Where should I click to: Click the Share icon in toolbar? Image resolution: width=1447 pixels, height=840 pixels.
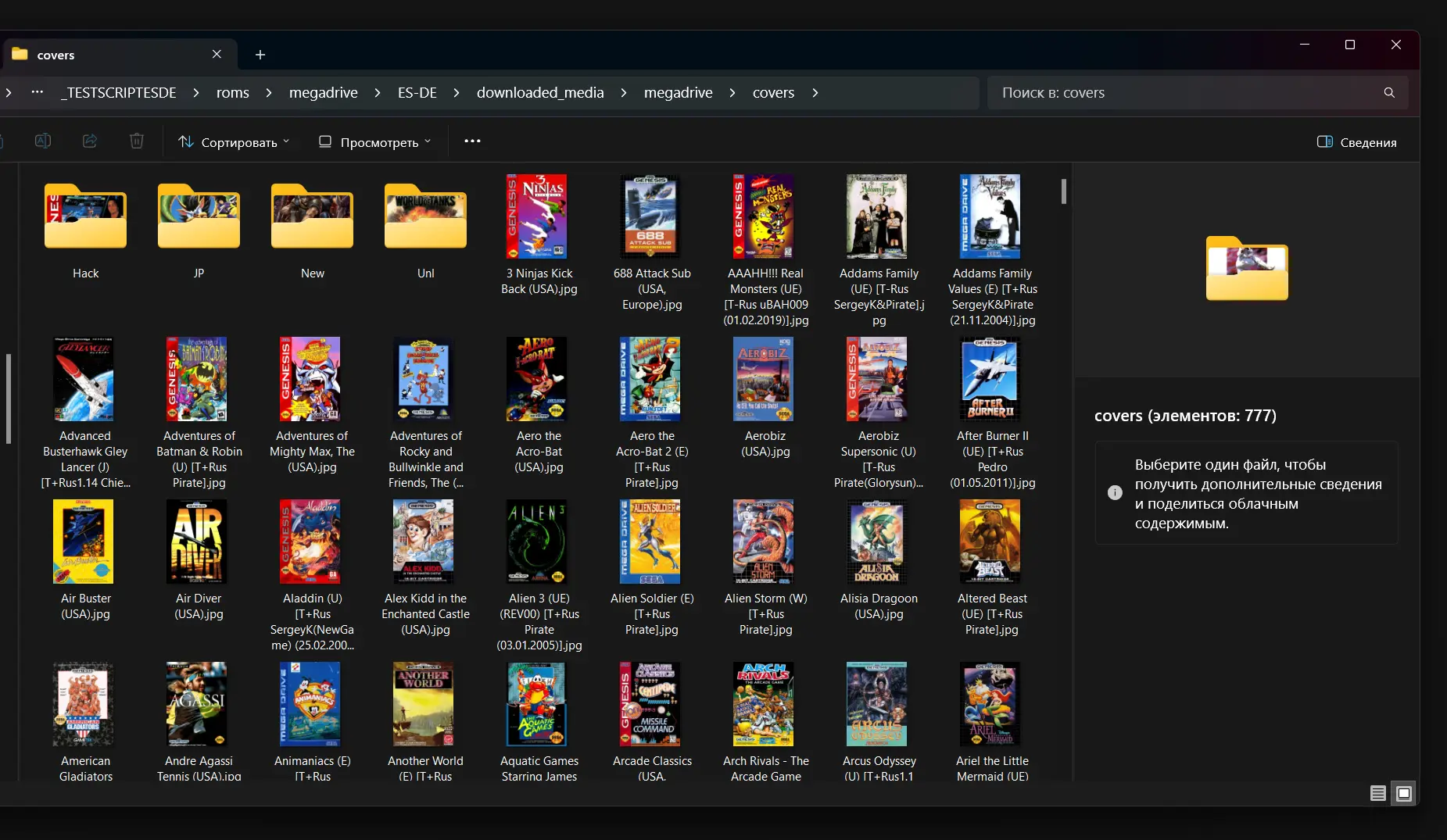click(90, 141)
